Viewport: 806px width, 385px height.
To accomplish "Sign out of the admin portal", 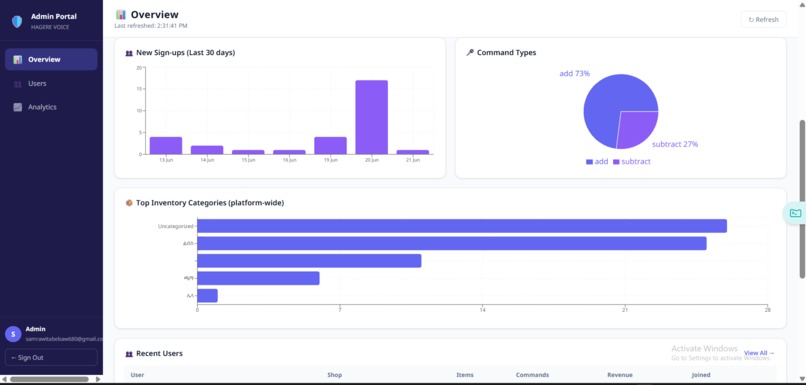I will tap(51, 357).
